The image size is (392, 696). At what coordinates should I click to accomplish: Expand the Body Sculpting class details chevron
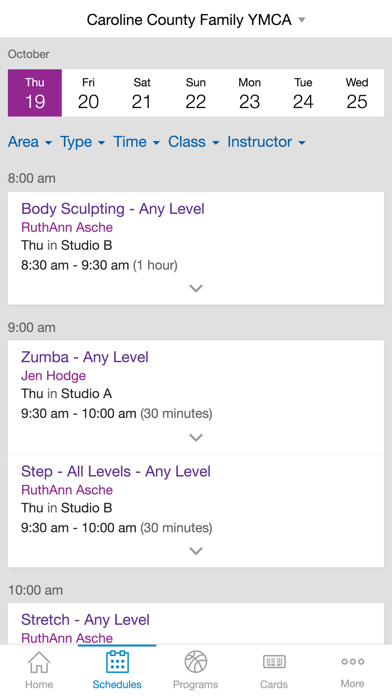pyautogui.click(x=196, y=289)
